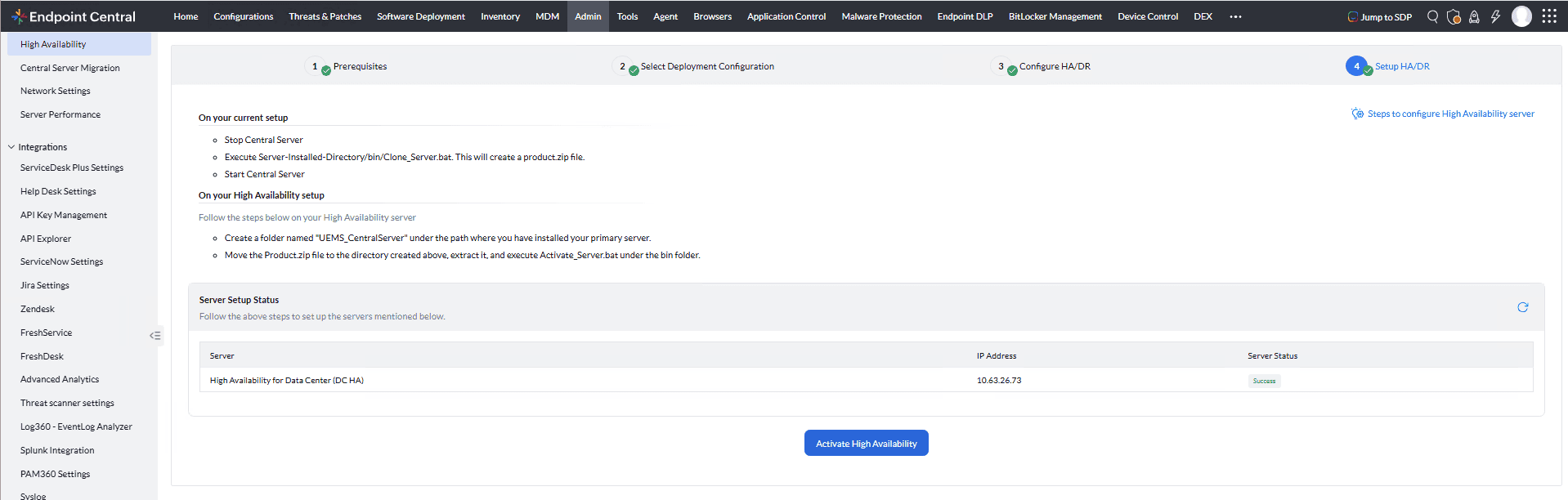Click the lightning bolt quick actions icon
1568x500 pixels.
[1495, 16]
